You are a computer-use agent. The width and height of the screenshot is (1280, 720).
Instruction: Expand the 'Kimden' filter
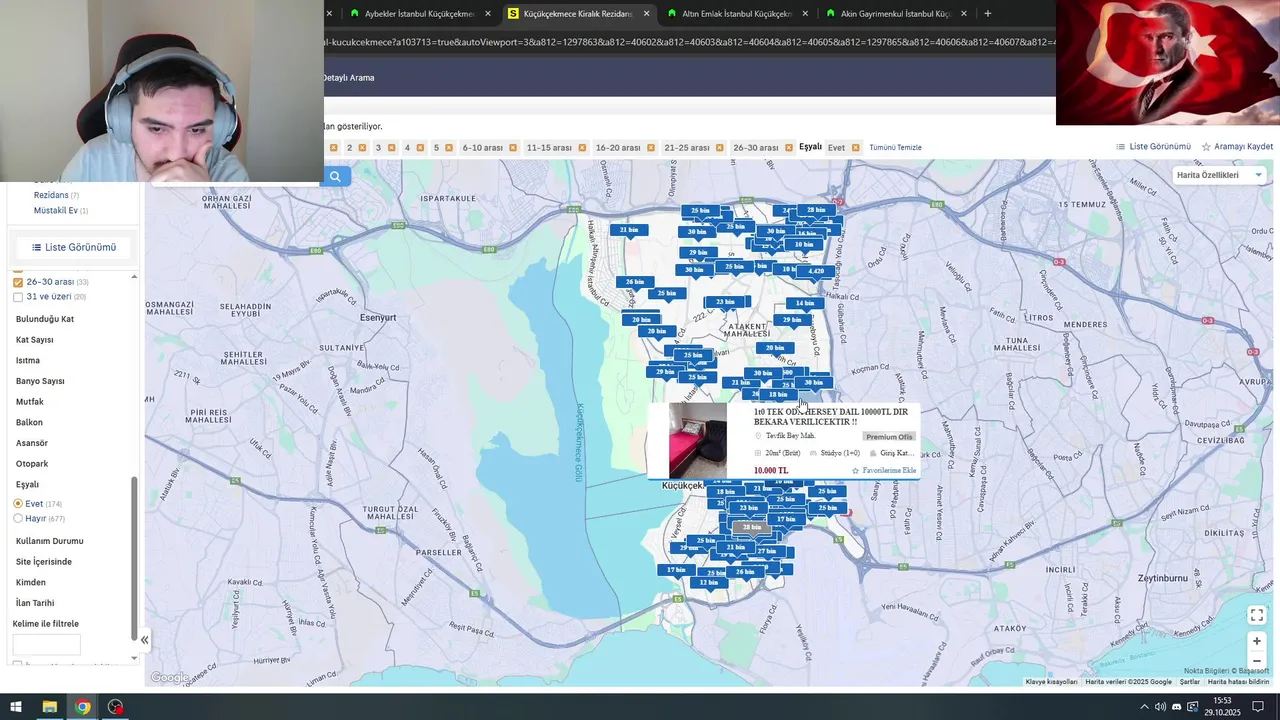(31, 582)
